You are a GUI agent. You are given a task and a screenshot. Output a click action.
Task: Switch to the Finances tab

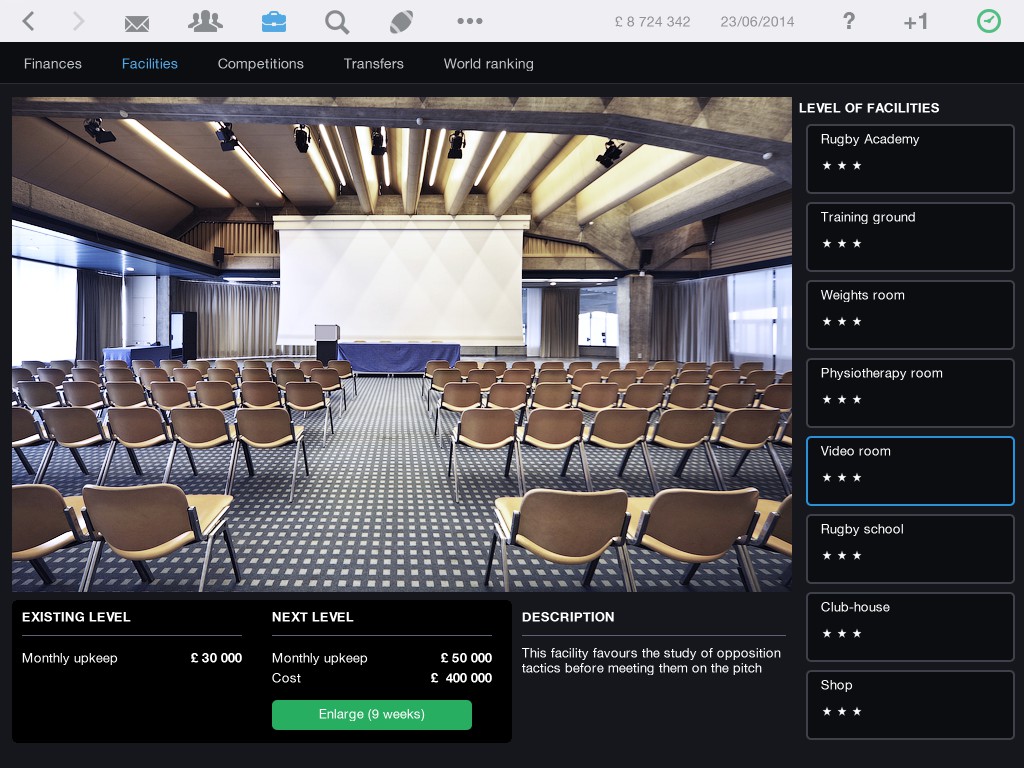tap(53, 63)
